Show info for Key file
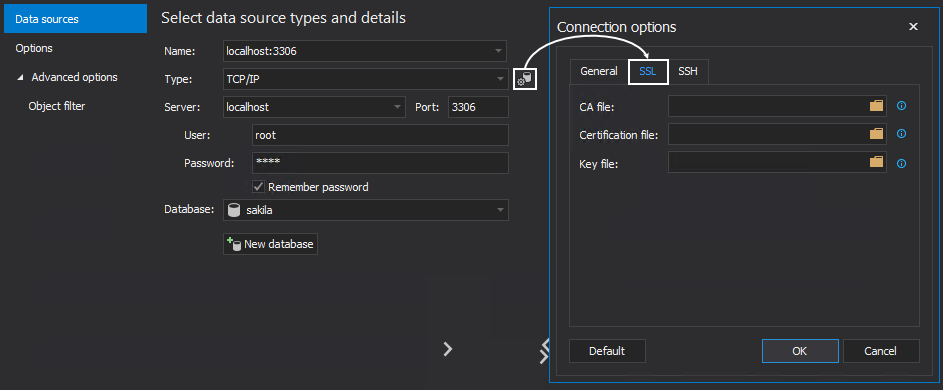The image size is (943, 390). click(x=901, y=163)
